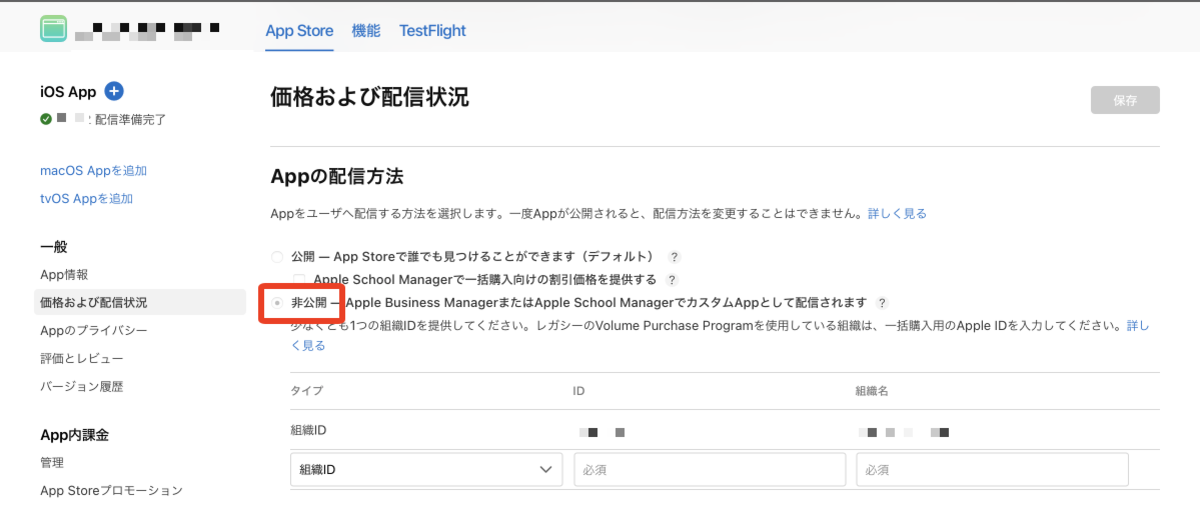Open the 詳しく見る link after the distribution description

pyautogui.click(x=897, y=214)
